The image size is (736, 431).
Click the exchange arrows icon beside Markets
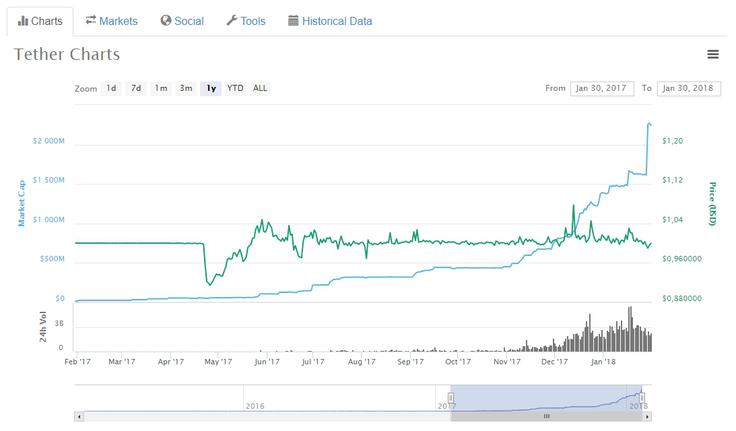point(91,20)
